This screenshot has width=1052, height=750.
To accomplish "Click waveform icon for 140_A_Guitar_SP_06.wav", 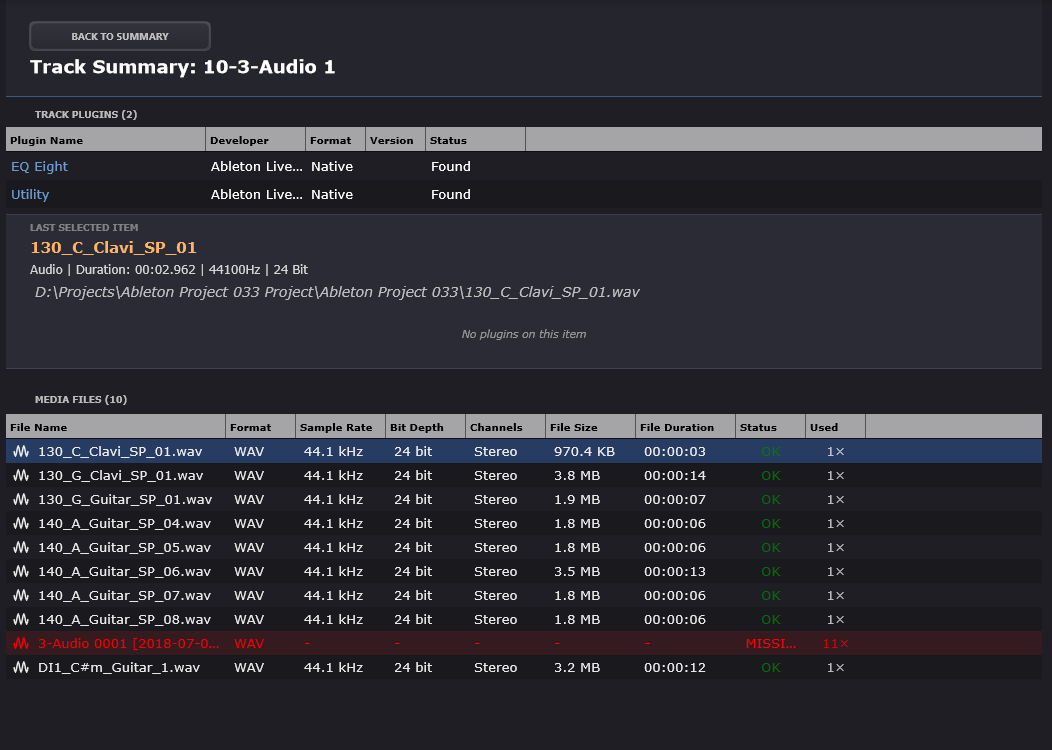I will click(x=21, y=572).
